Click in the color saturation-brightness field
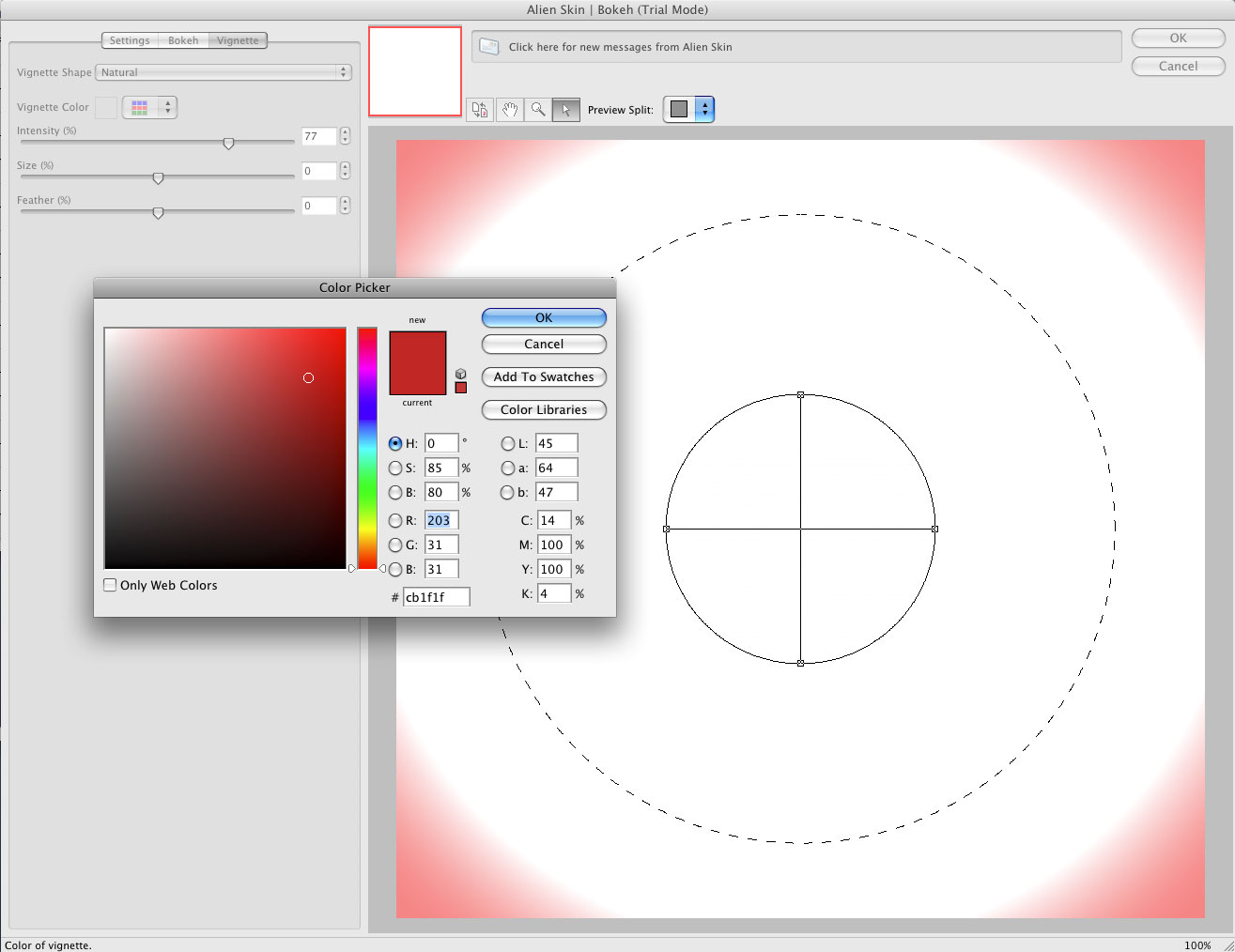Viewport: 1235px width, 952px height. click(x=225, y=448)
